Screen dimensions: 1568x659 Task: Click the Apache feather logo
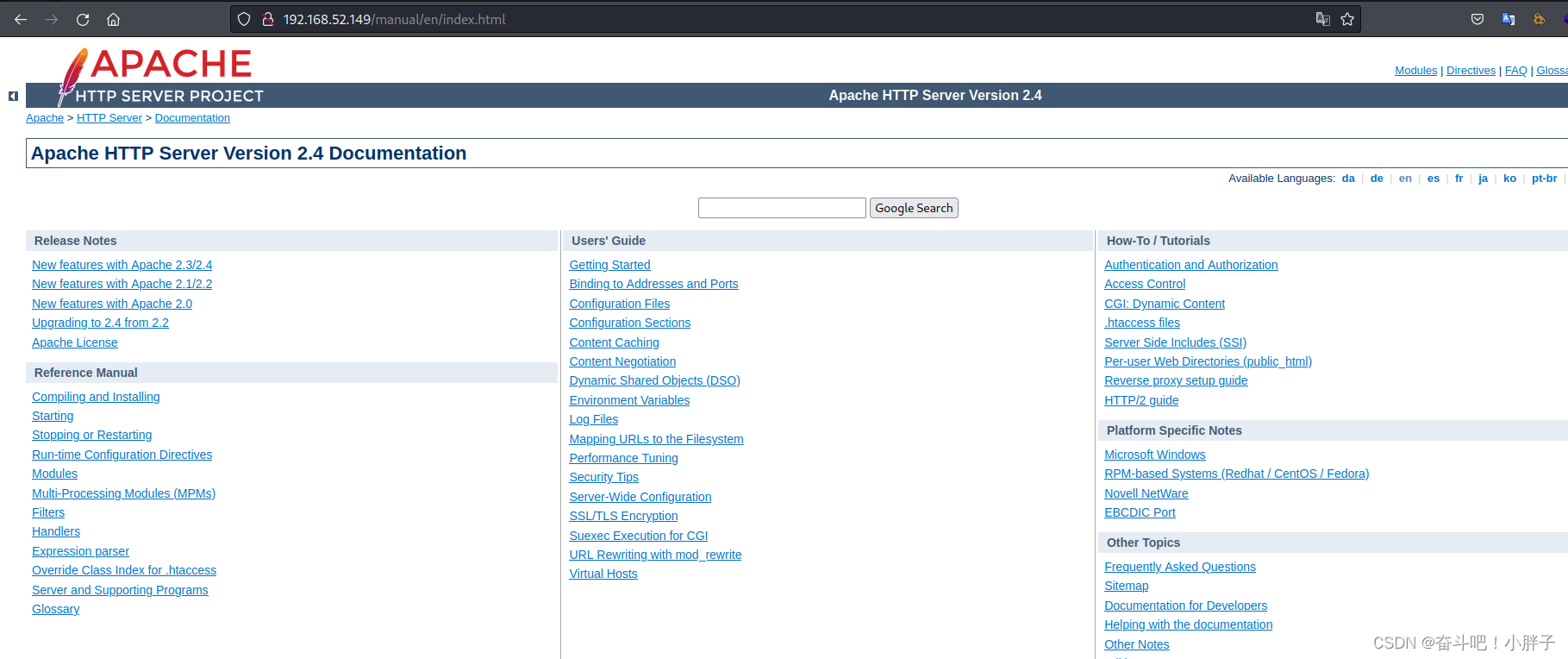tap(73, 76)
